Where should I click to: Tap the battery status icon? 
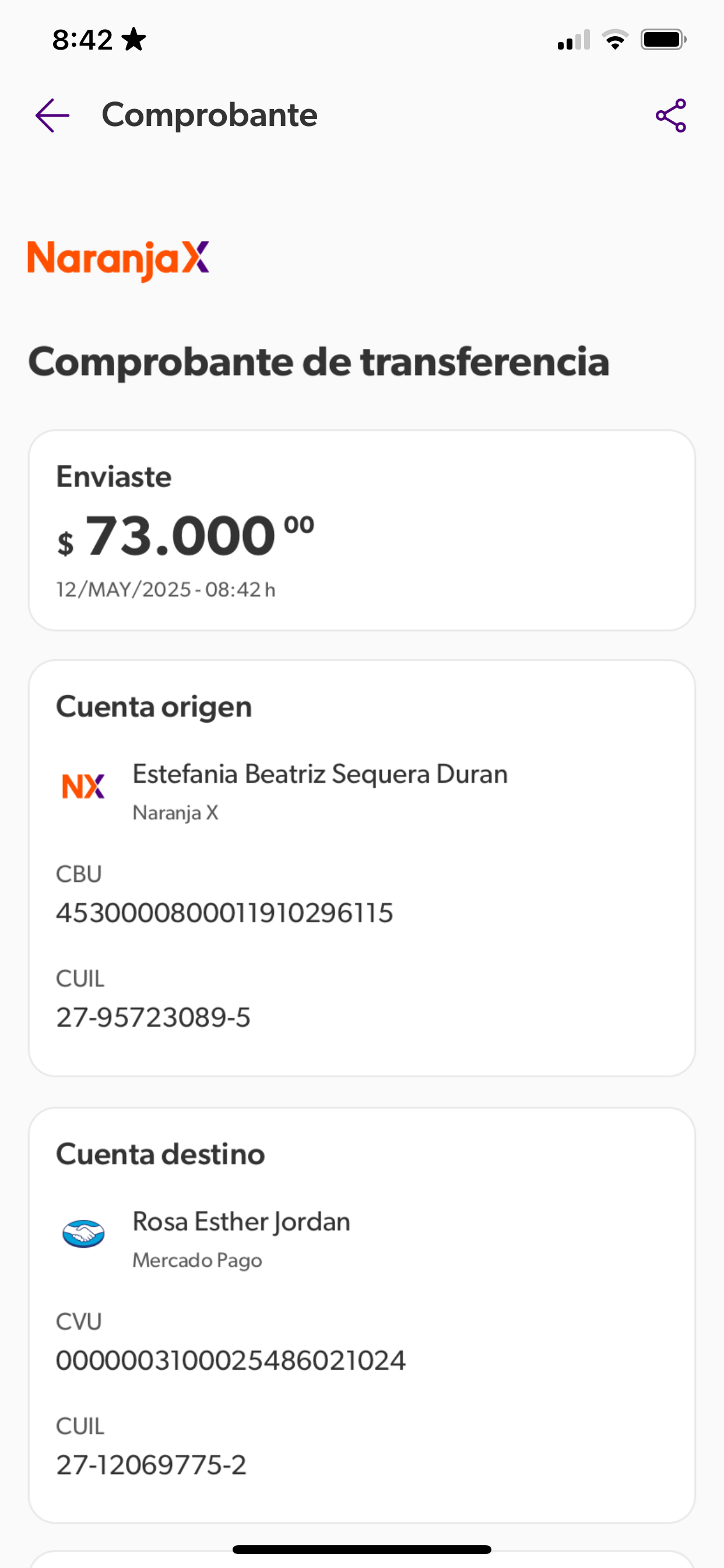click(663, 40)
